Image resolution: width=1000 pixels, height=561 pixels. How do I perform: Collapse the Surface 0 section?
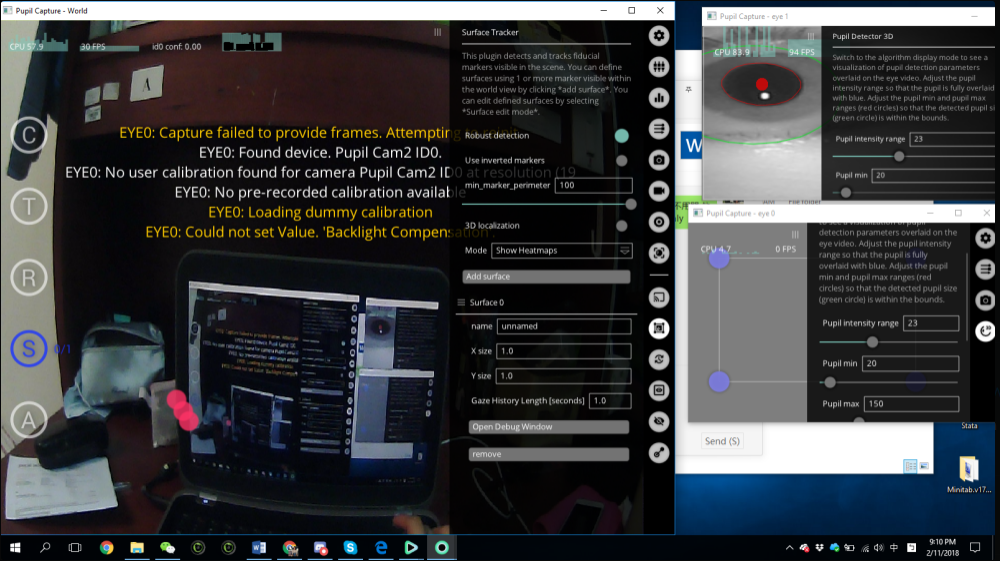point(461,302)
